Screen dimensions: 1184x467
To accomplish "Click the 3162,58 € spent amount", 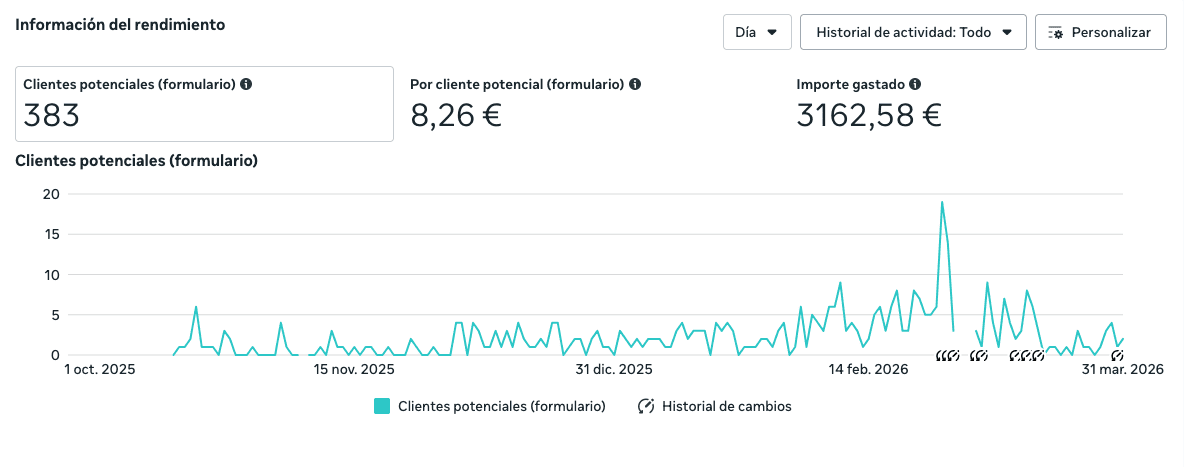I will (x=869, y=116).
